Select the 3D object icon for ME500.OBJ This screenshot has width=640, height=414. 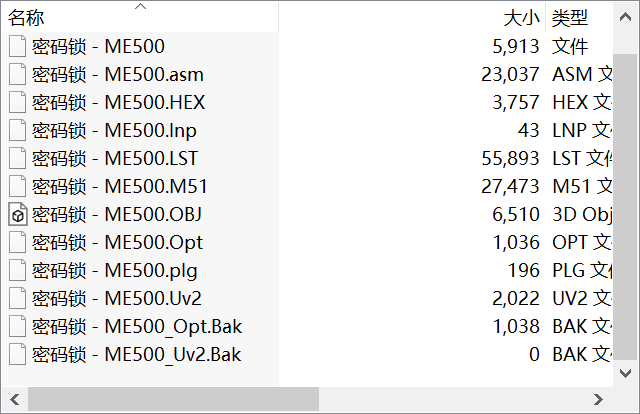point(18,215)
